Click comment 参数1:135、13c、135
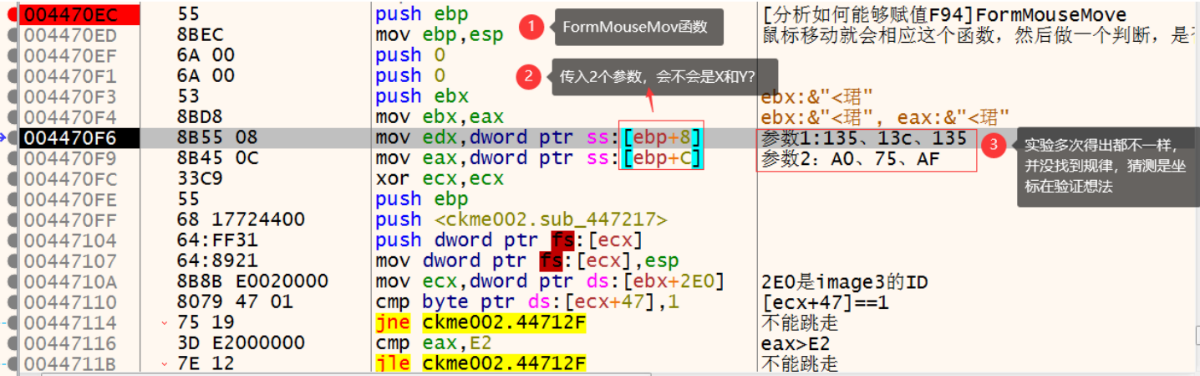This screenshot has height=376, width=1200. 863,137
